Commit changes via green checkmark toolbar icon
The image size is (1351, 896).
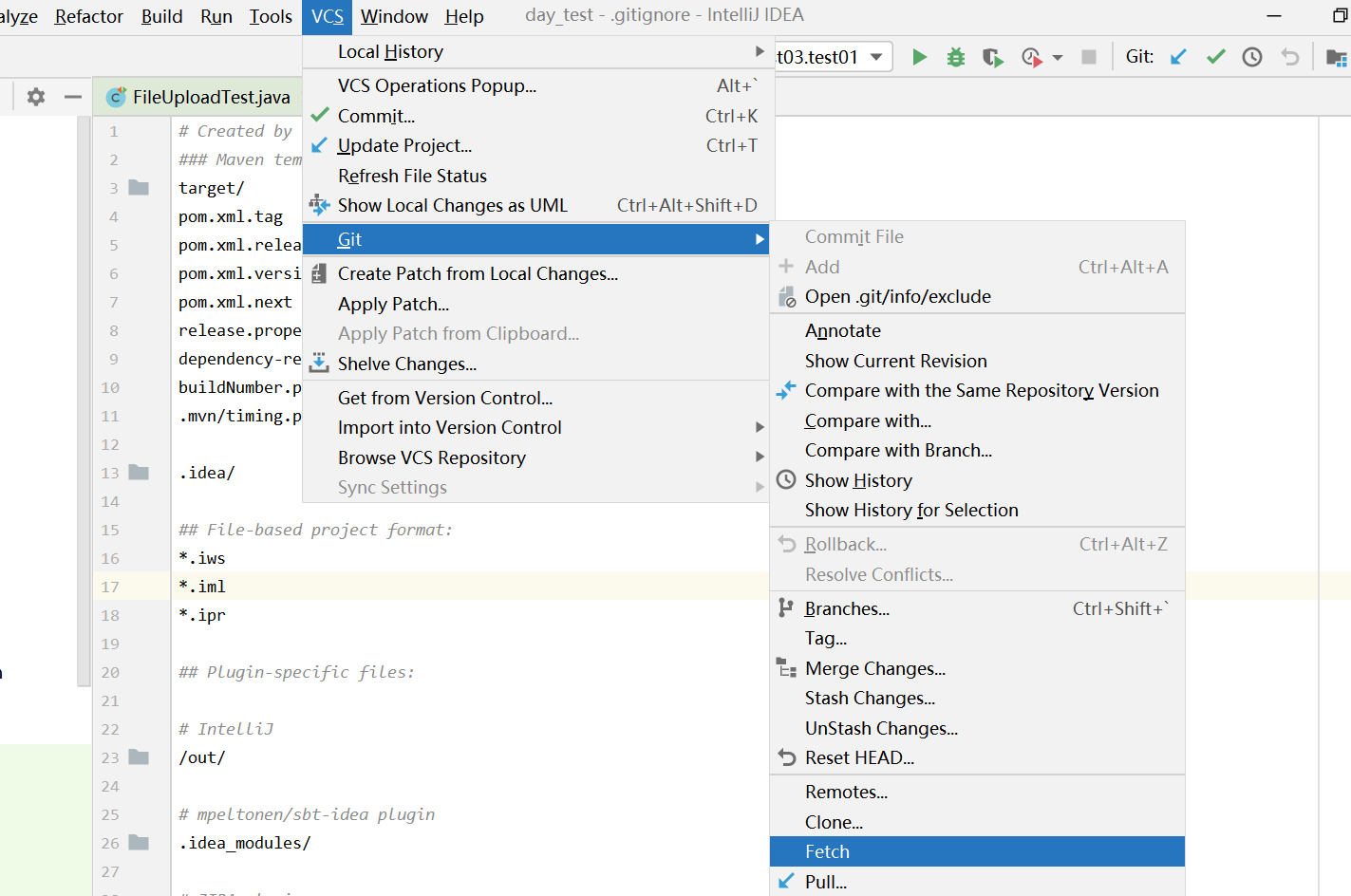[1215, 57]
